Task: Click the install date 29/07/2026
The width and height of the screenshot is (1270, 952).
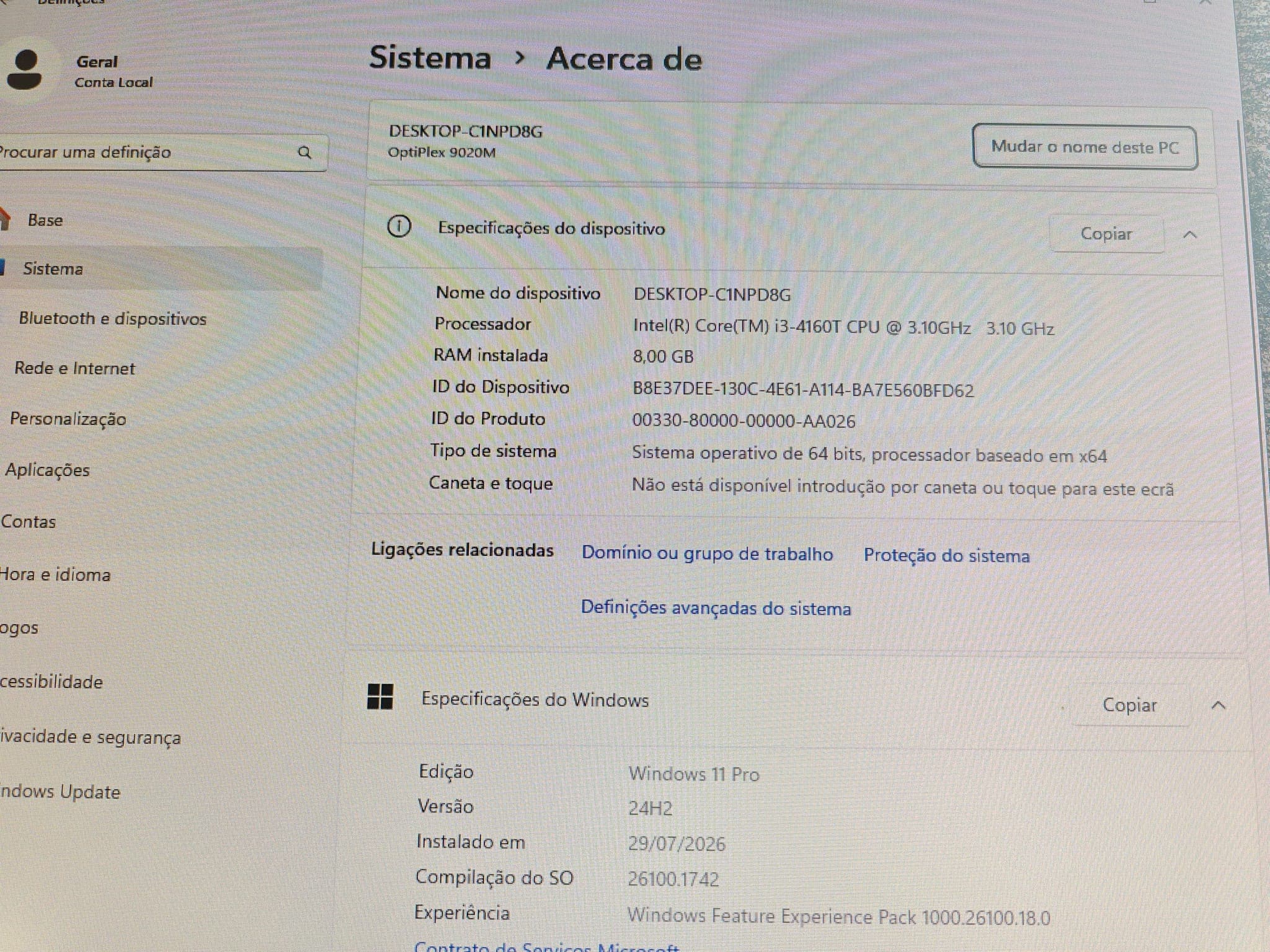Action: point(677,844)
